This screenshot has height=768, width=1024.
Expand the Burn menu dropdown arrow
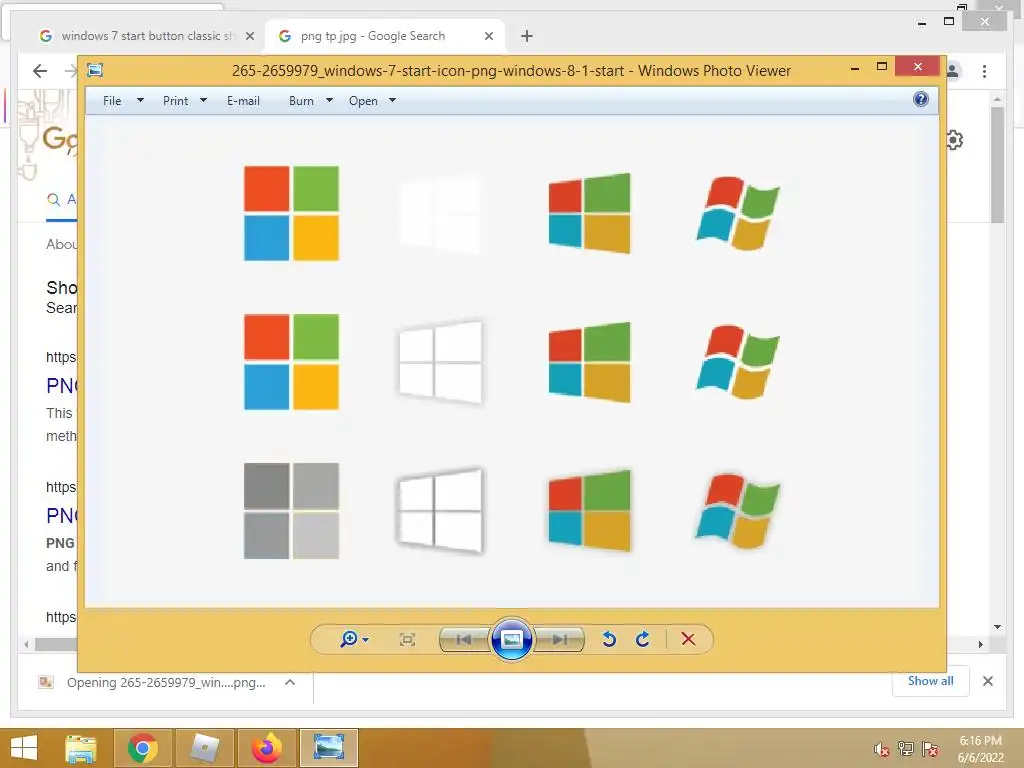[329, 101]
